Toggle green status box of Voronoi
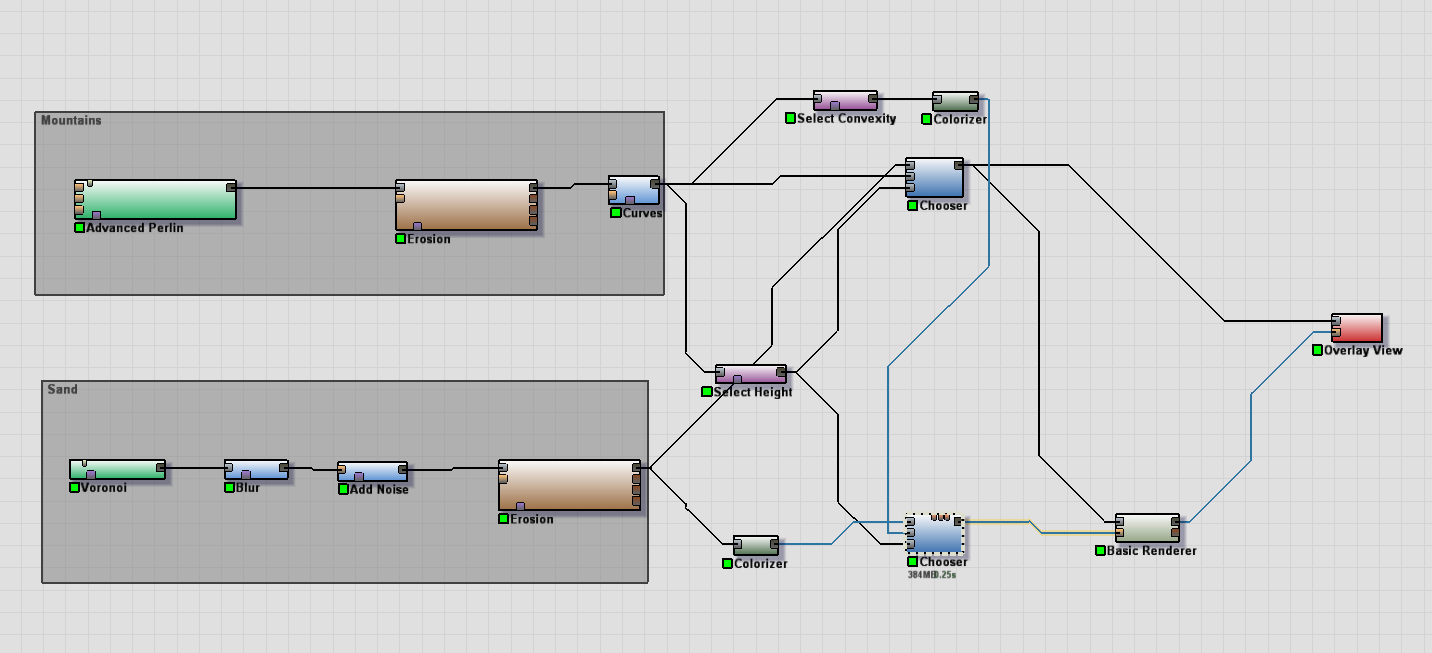The width and height of the screenshot is (1432, 653). 74,488
